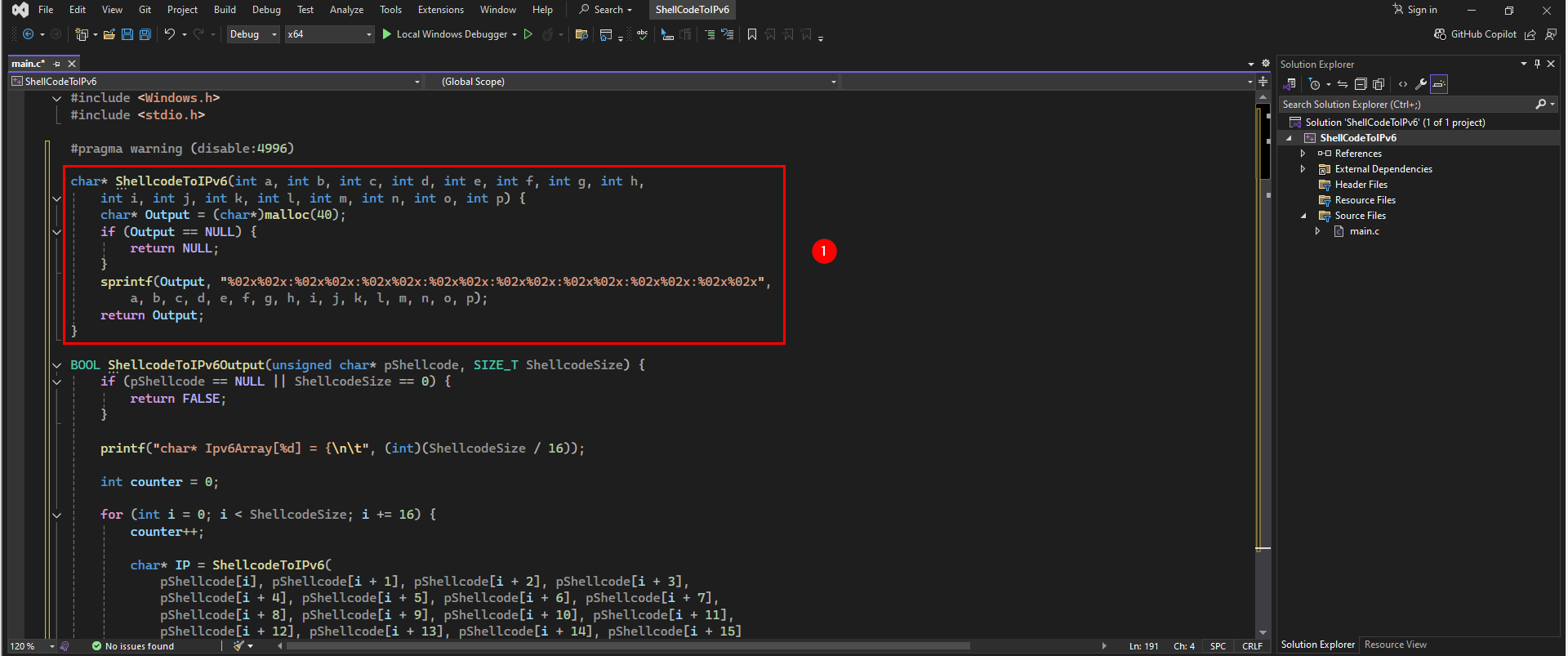
Task: Toggle auto-hide pin on Solution Explorer
Action: pos(1537,64)
